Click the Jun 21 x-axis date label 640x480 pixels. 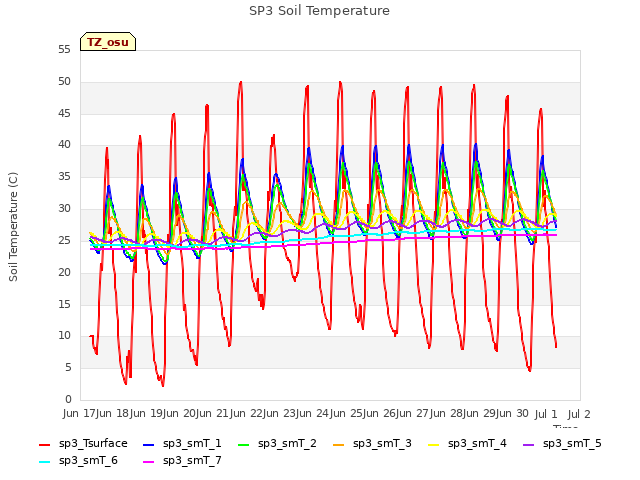pos(213,414)
